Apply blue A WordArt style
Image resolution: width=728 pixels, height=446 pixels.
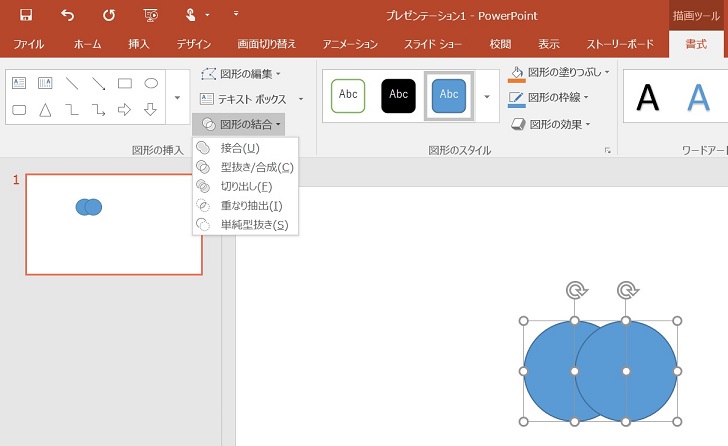(x=698, y=97)
